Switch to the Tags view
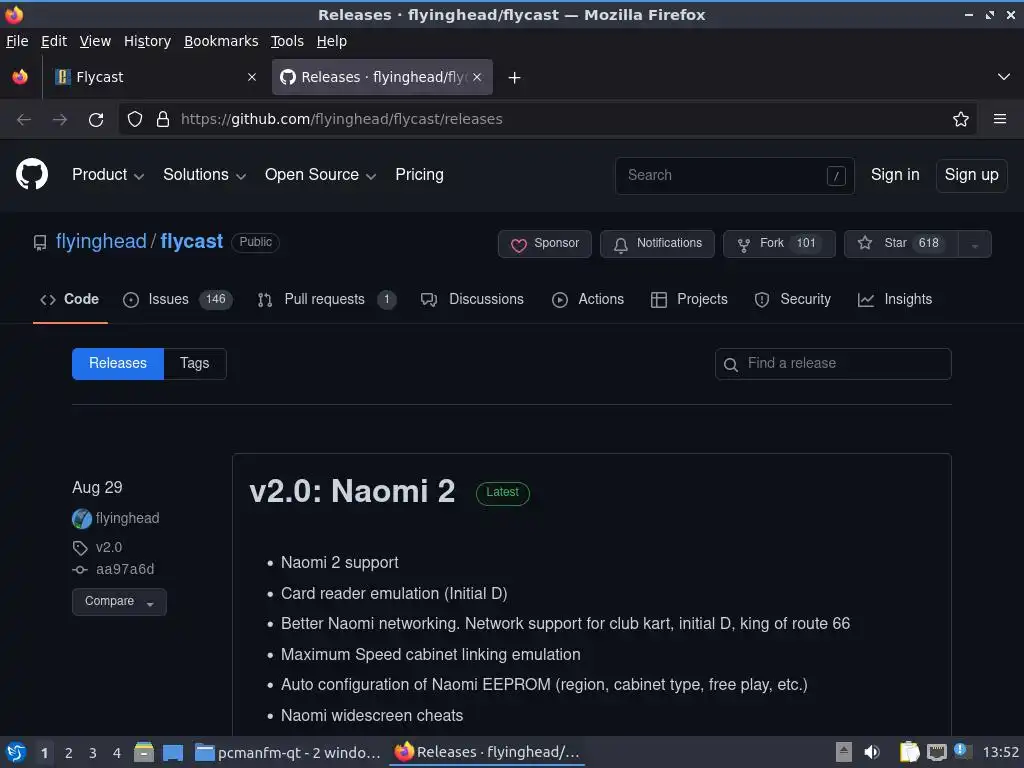Screen dimensions: 1024x768 tap(195, 364)
